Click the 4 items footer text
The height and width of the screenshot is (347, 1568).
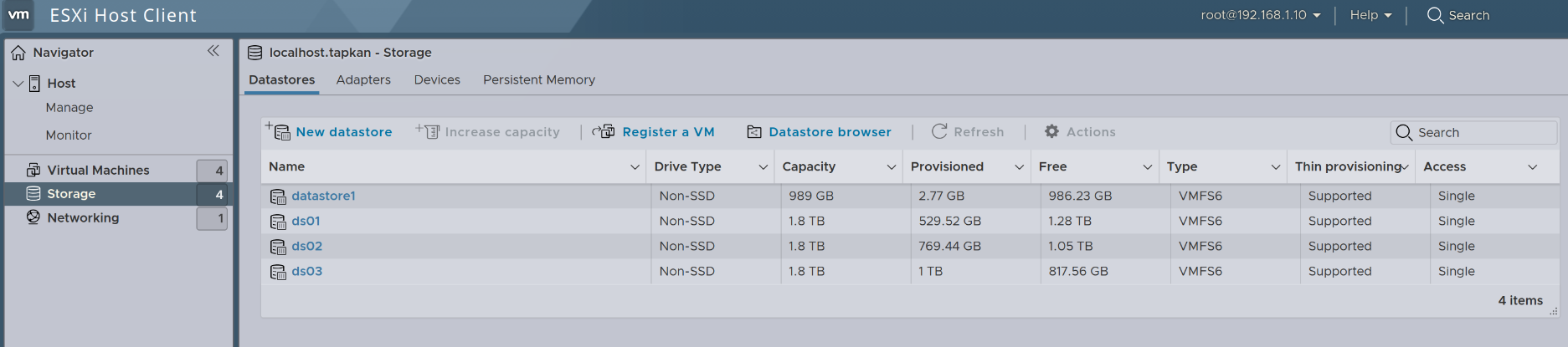[1520, 300]
